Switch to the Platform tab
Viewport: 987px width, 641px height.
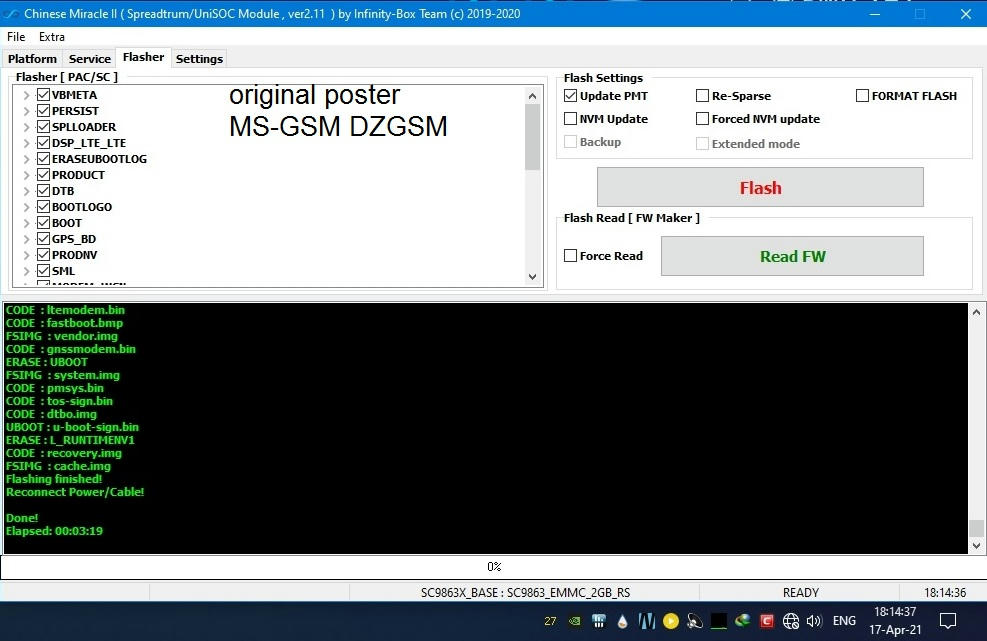(32, 59)
